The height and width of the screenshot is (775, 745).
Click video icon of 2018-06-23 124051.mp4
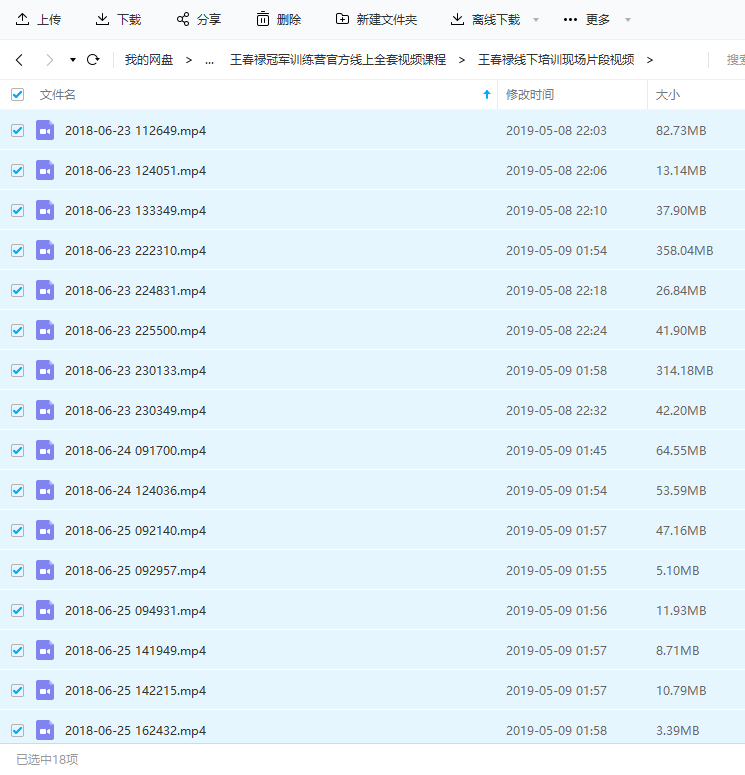click(45, 170)
